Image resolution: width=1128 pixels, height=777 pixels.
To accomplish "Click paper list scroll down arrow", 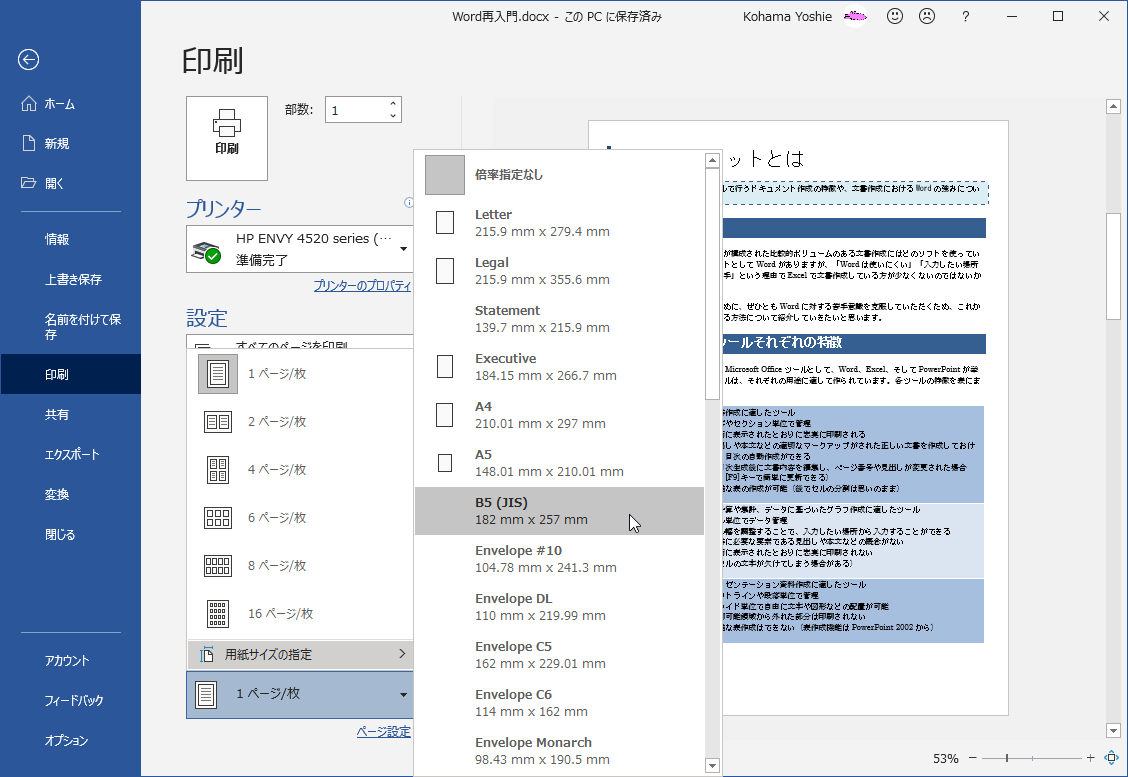I will point(712,765).
